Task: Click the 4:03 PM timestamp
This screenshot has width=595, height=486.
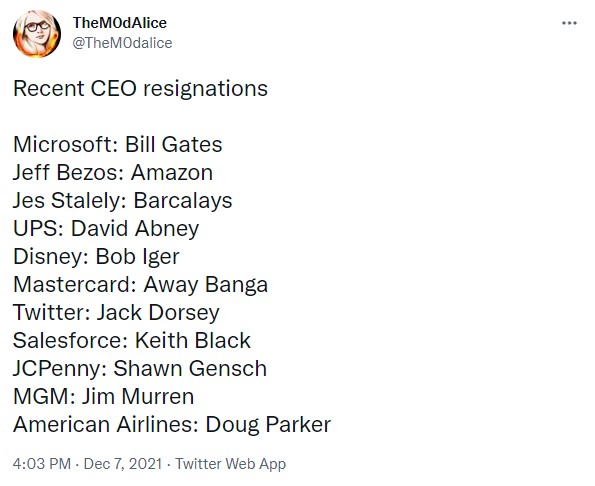Action: (42, 464)
